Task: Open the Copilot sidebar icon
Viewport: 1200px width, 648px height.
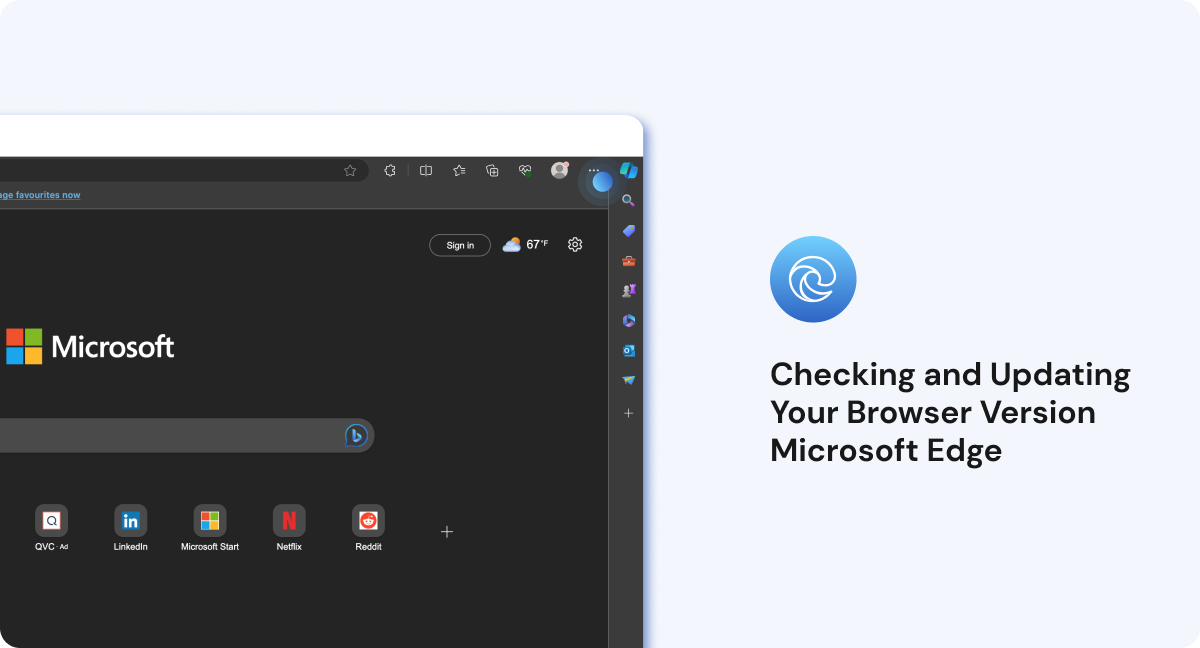Action: pos(628,171)
